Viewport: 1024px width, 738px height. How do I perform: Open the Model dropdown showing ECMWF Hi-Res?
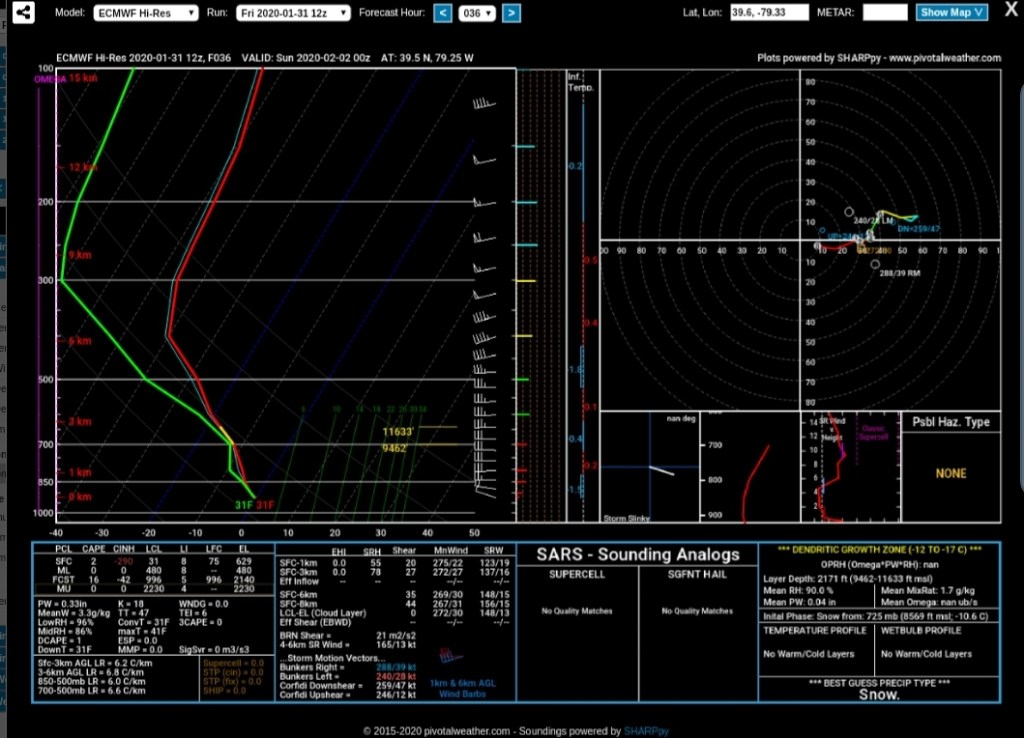pyautogui.click(x=145, y=13)
